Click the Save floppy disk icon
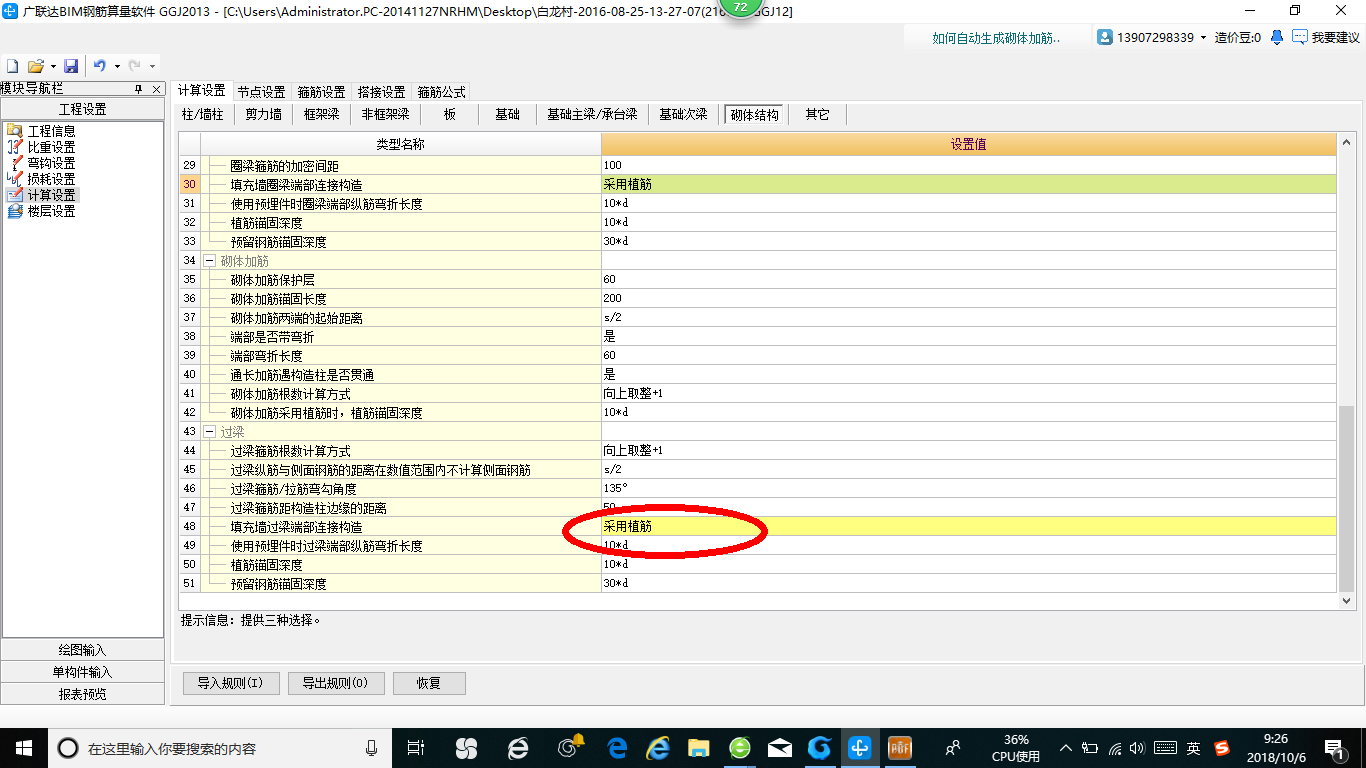 (x=71, y=66)
